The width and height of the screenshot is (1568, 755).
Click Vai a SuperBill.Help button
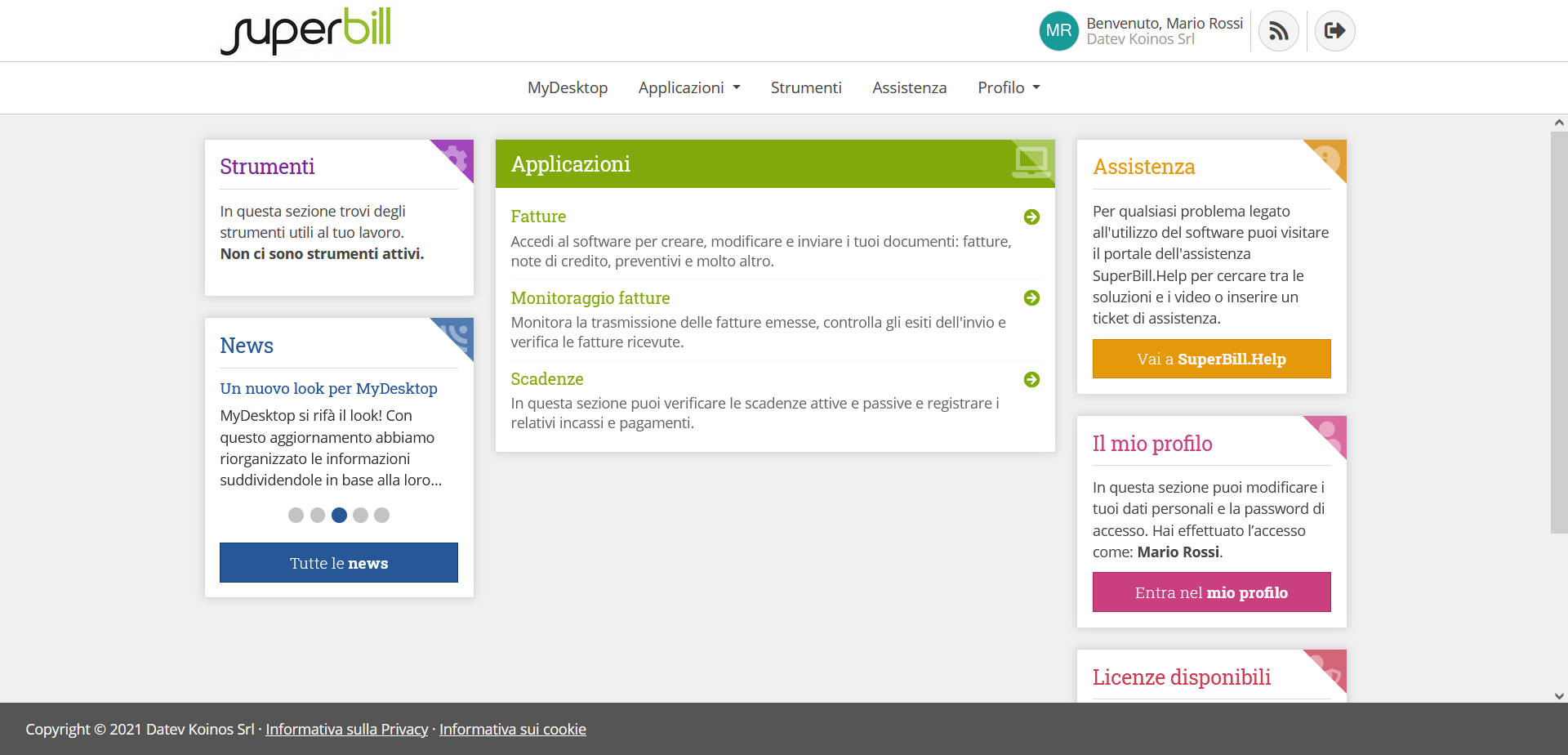(x=1212, y=359)
